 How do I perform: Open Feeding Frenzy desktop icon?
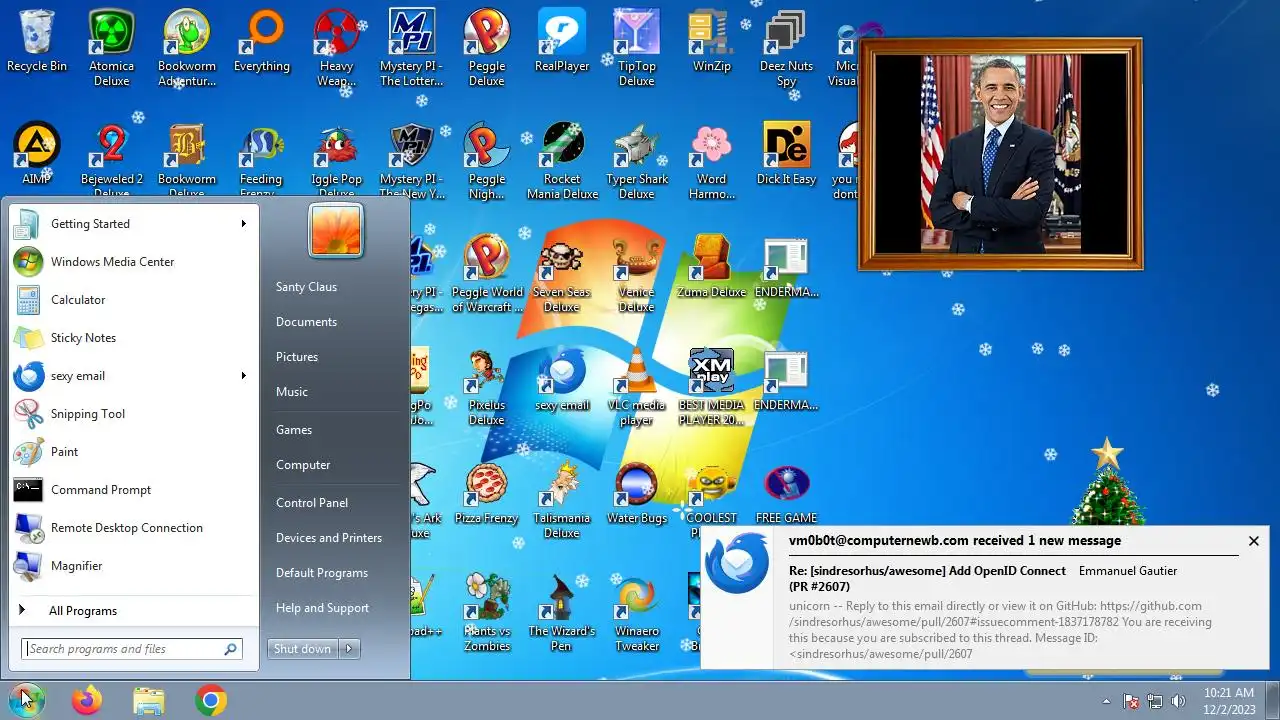(x=262, y=160)
